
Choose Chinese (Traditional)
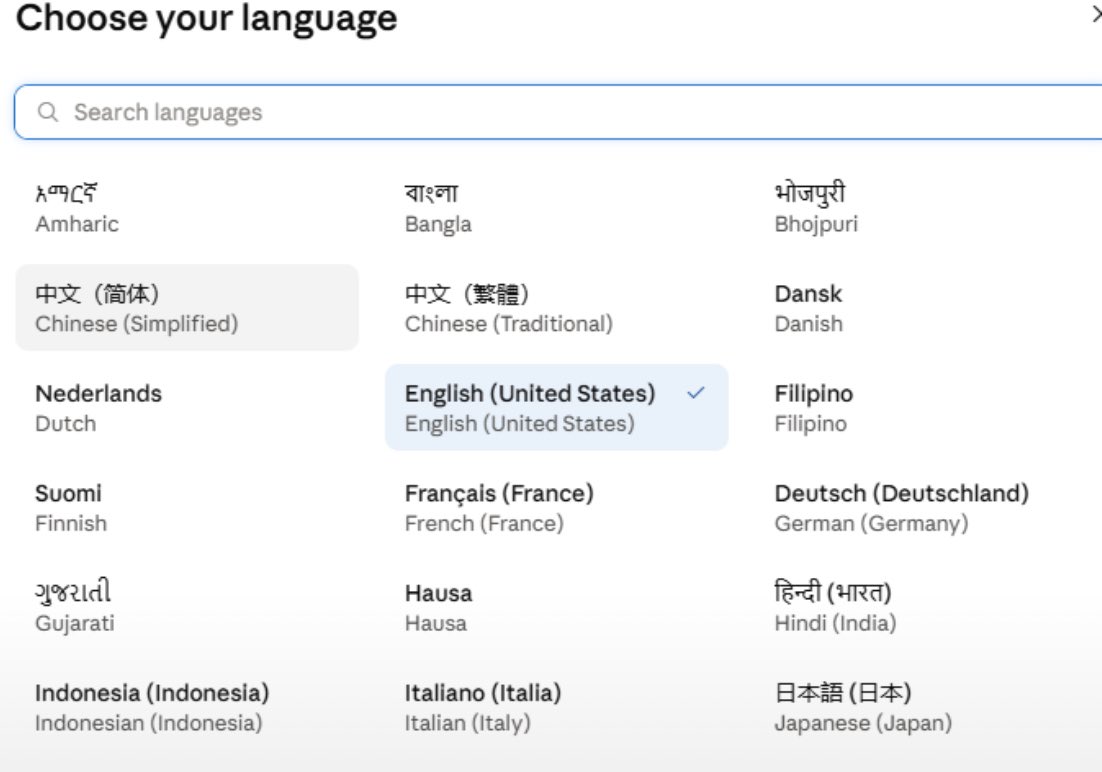click(557, 308)
